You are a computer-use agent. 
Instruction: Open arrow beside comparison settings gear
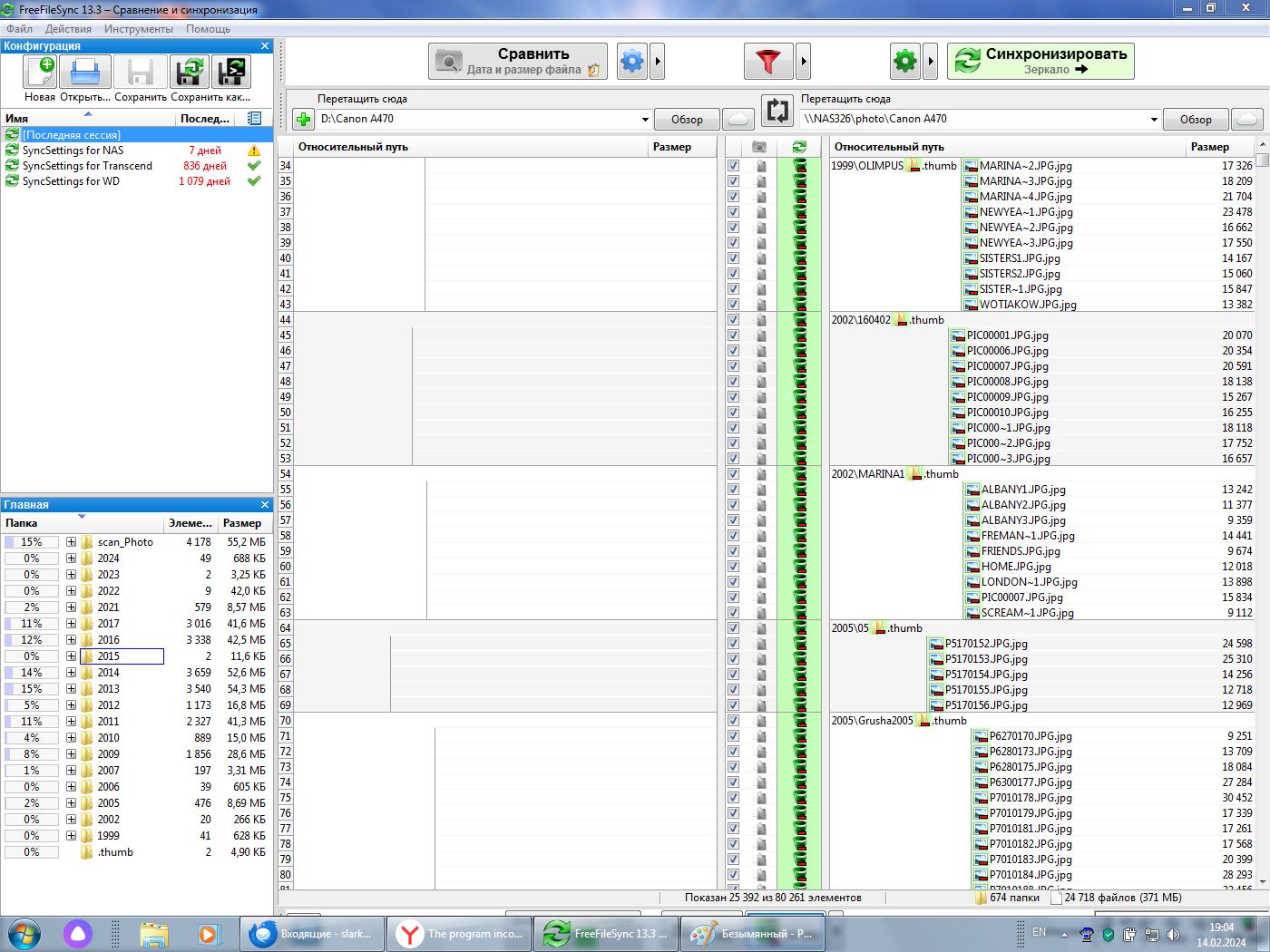(658, 62)
